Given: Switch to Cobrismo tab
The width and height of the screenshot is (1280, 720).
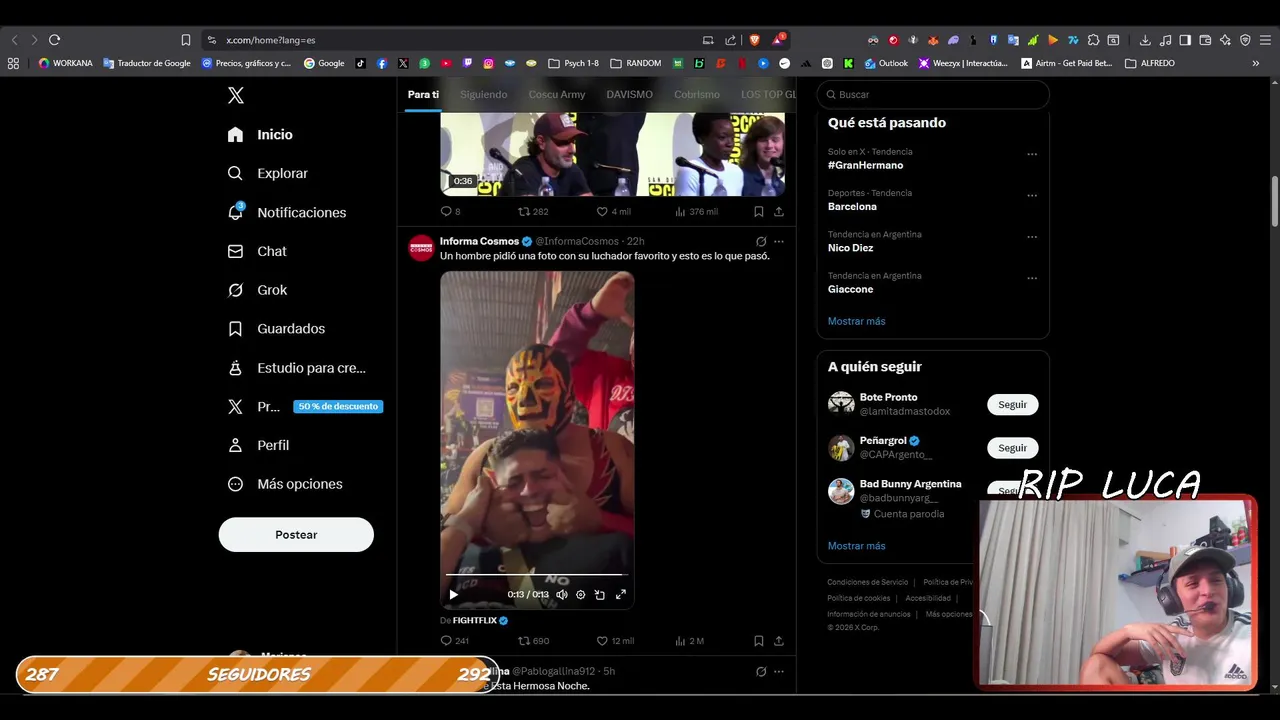Looking at the screenshot, I should [697, 94].
